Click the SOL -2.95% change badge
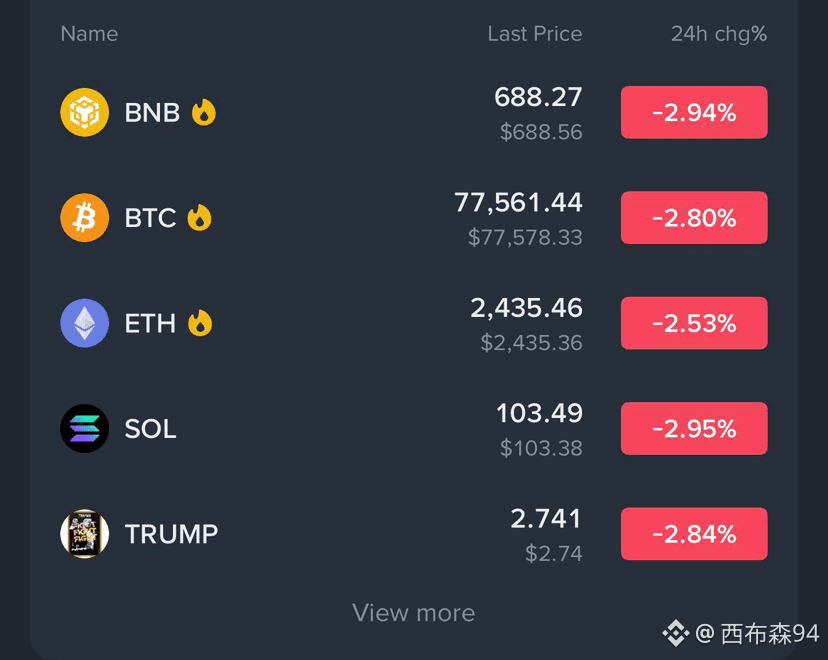Image resolution: width=828 pixels, height=660 pixels. 694,428
